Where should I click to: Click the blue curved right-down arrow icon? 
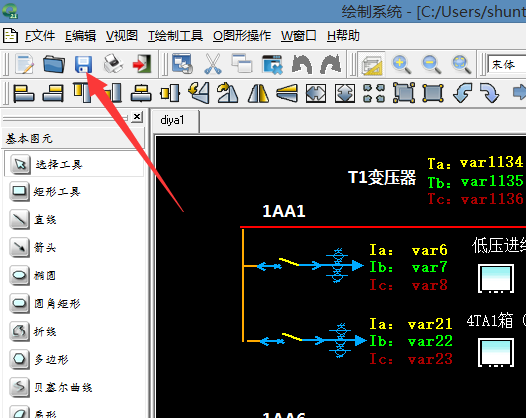coord(489,93)
